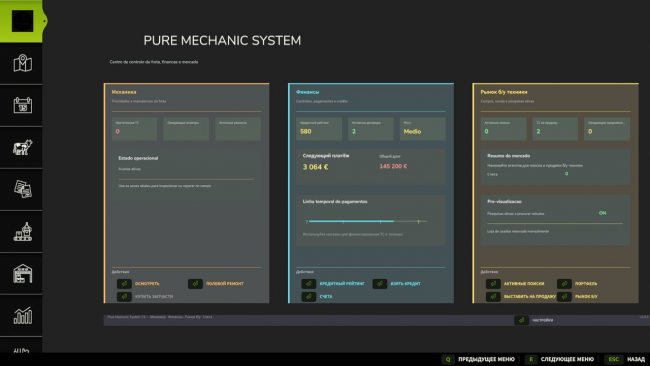Open the calendar page in sidebar
The height and width of the screenshot is (366, 650).
click(22, 105)
